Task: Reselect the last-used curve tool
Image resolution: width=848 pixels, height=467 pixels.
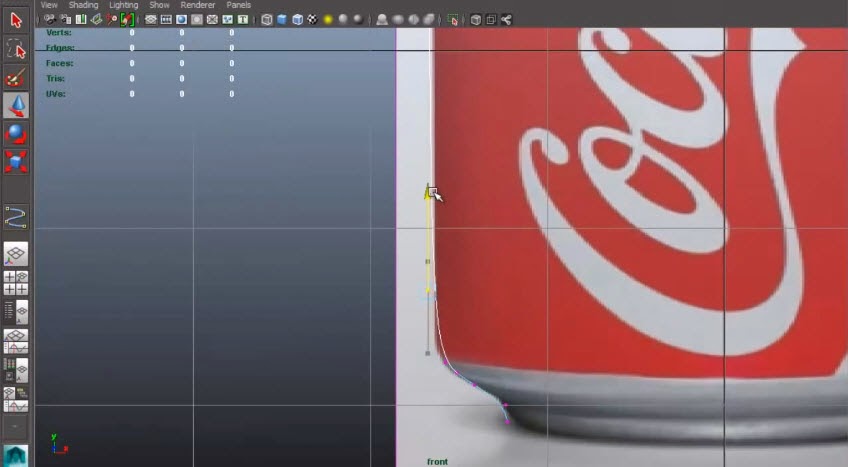Action: click(16, 217)
